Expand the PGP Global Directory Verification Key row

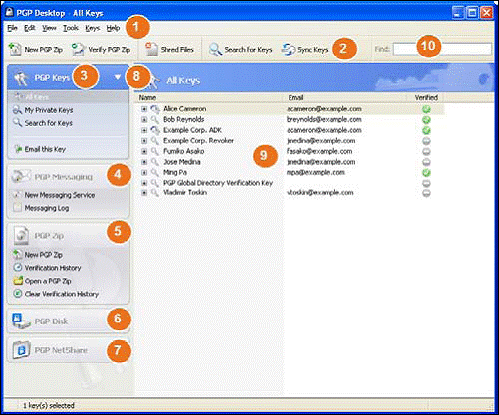[144, 183]
